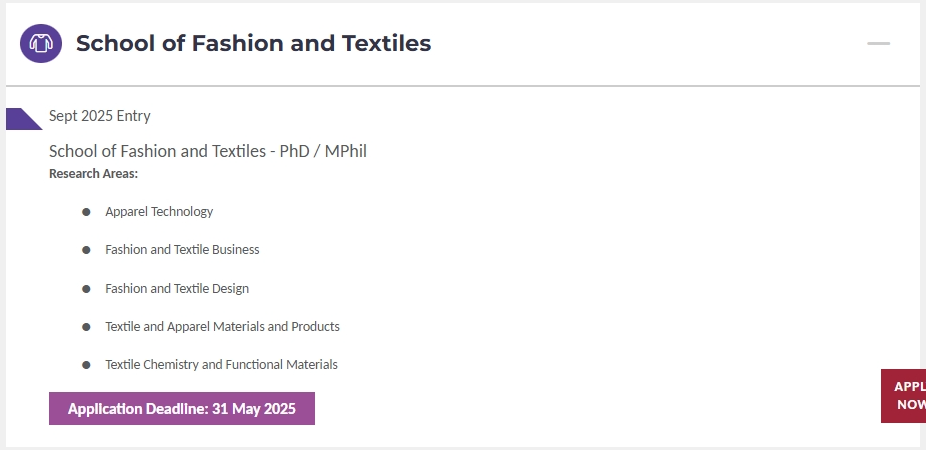
Task: Select Textile Chemistry and Functional Materials
Action: pos(221,364)
